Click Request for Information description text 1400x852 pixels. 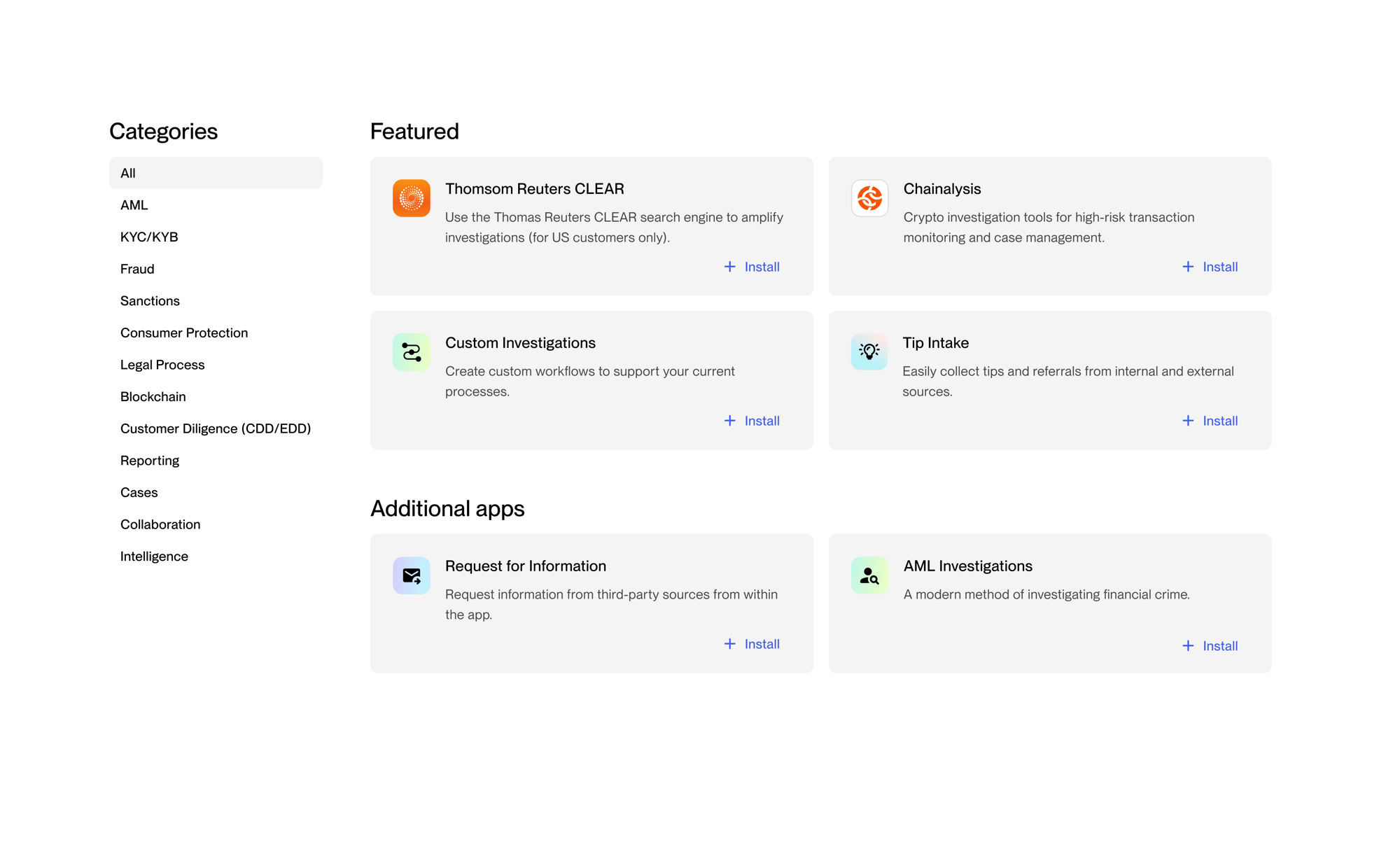point(611,605)
